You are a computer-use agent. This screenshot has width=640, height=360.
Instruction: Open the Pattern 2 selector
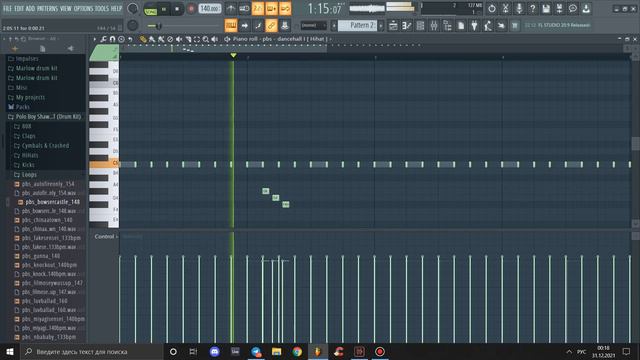(x=358, y=25)
